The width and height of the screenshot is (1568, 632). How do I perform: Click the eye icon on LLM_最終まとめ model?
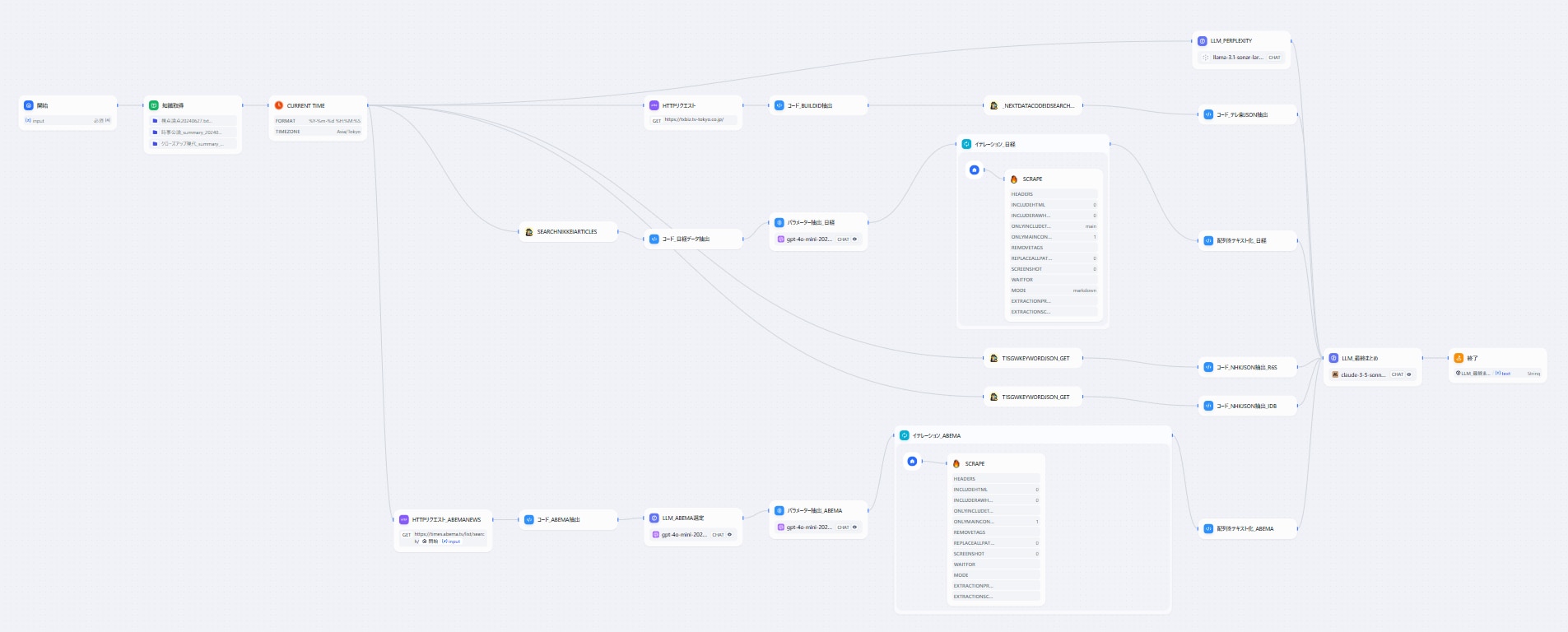click(x=1409, y=374)
